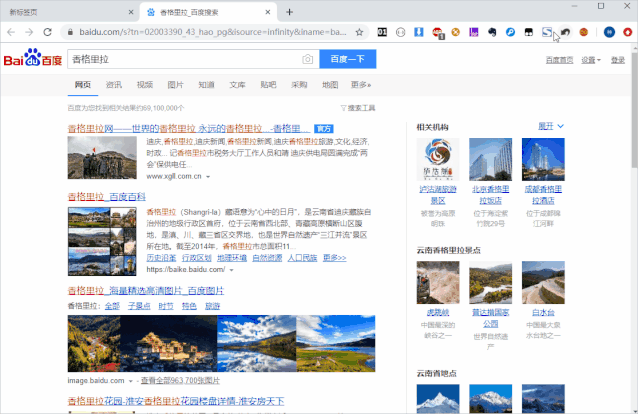Click the 普达措国家公园 link
The width and height of the screenshot is (638, 414).
pyautogui.click(x=491, y=318)
